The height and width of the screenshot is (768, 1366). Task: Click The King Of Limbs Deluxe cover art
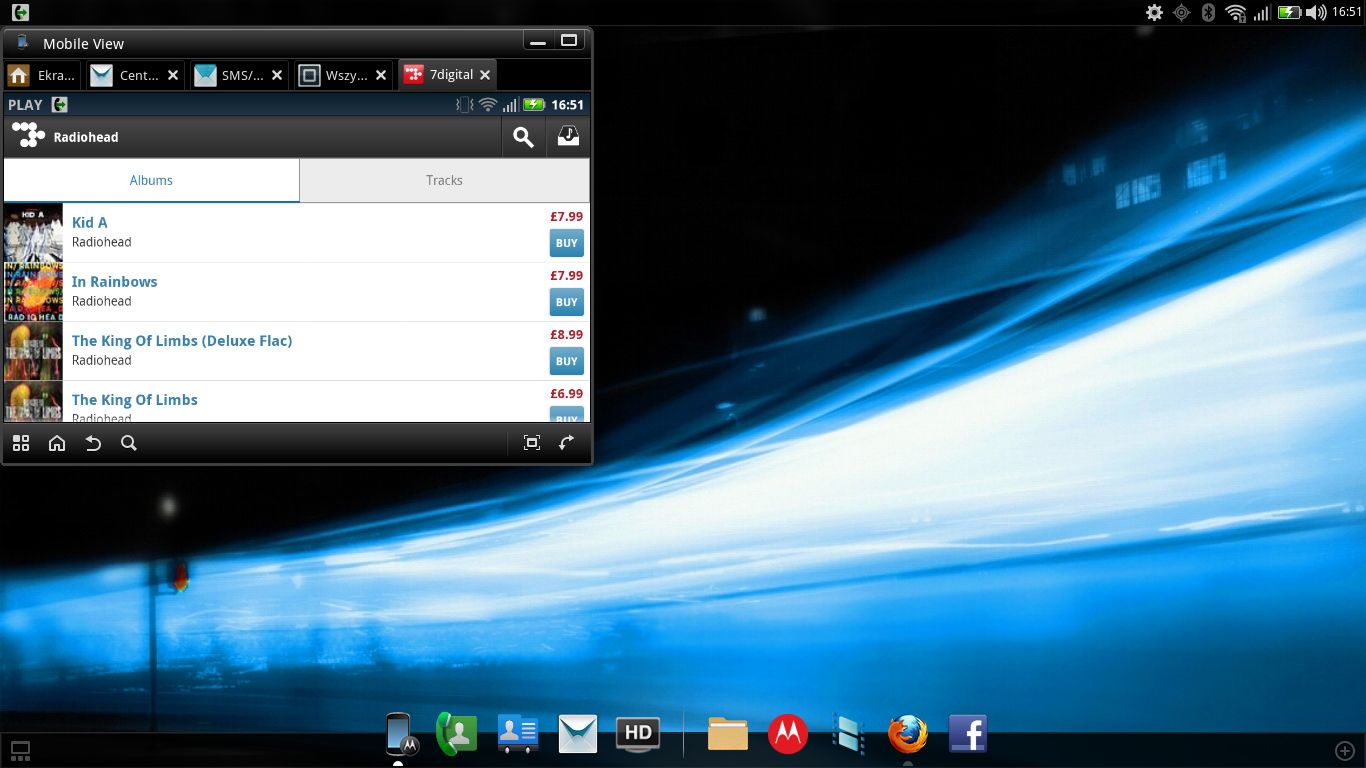33,351
